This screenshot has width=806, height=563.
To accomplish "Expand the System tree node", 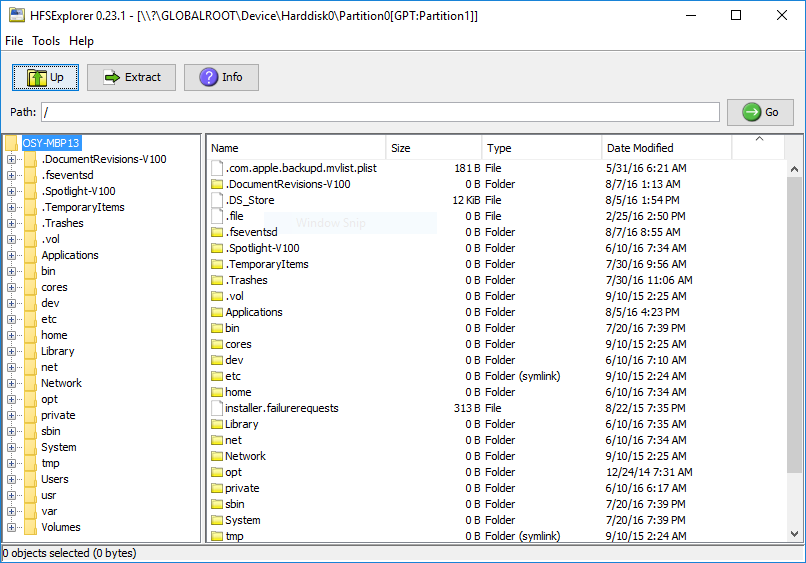I will [x=11, y=447].
